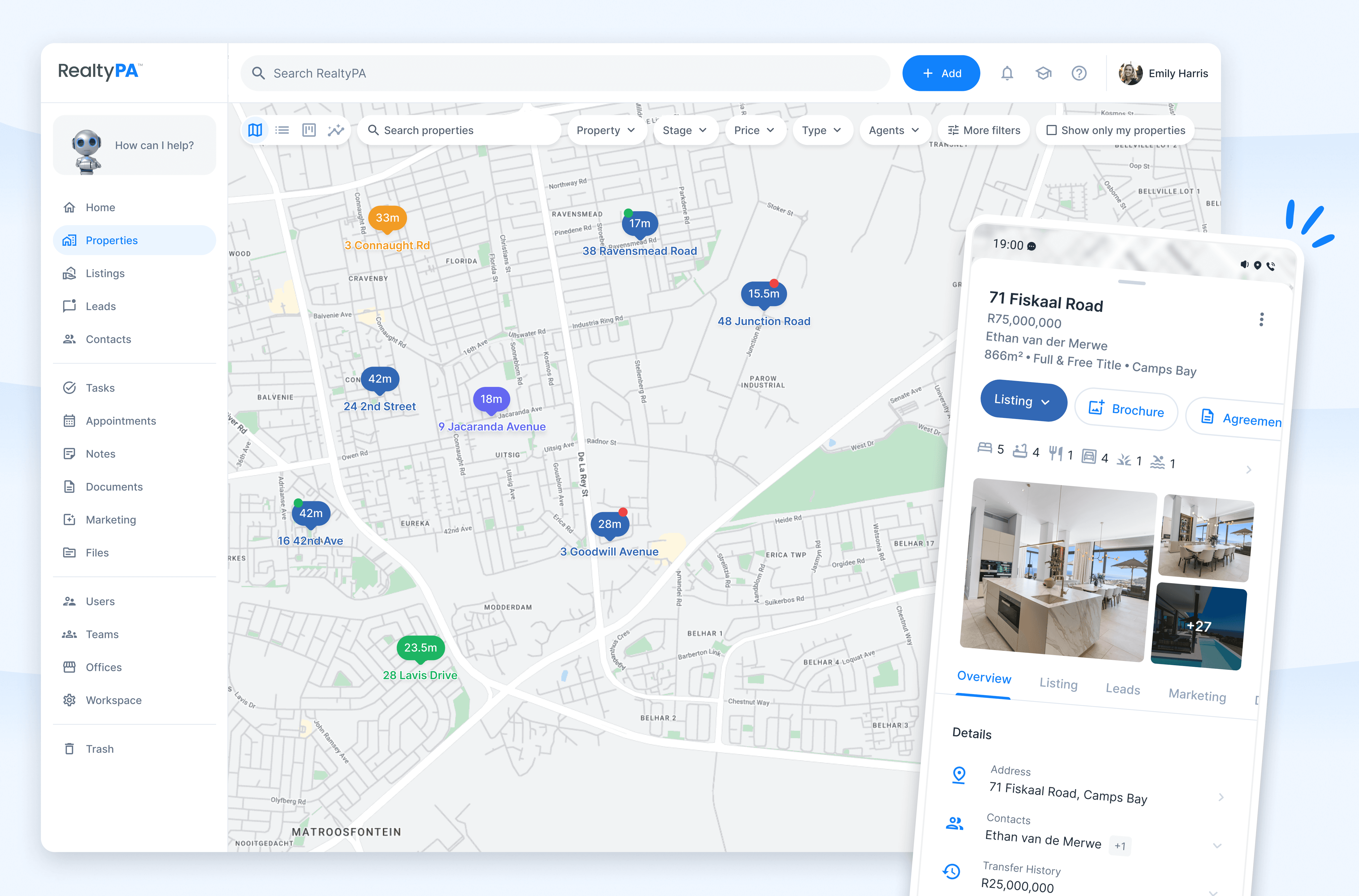Open the training graduation cap icon
Viewport: 1359px width, 896px height.
1043,73
